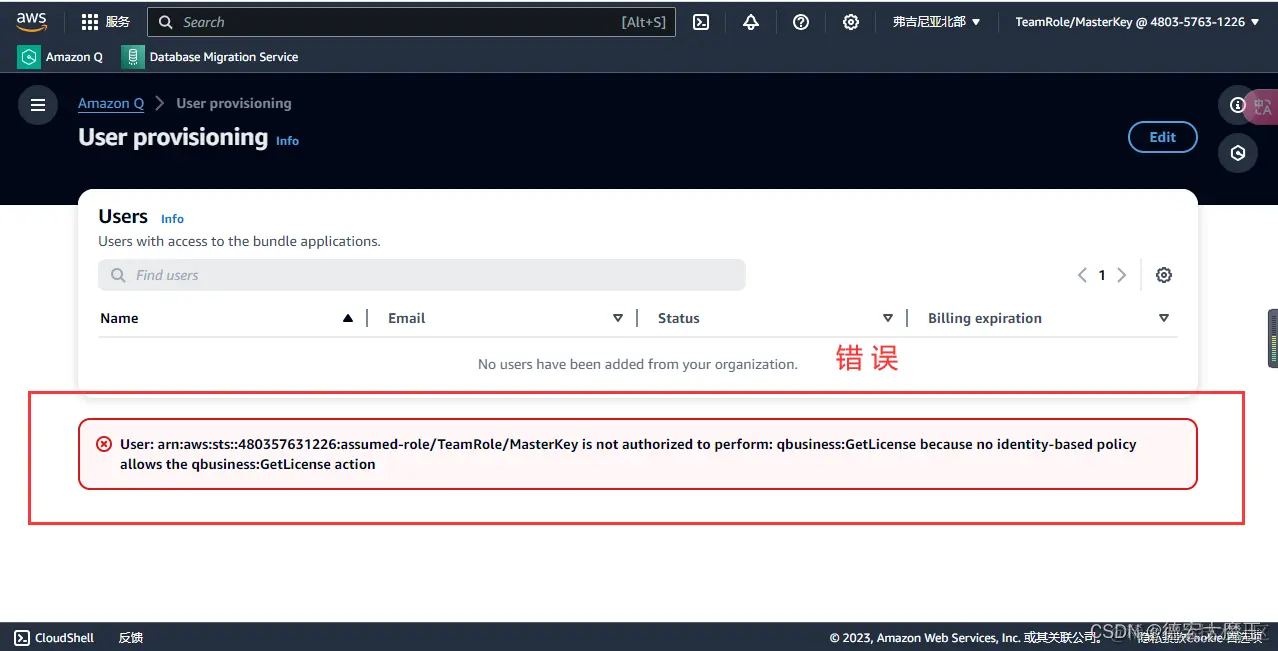The width and height of the screenshot is (1278, 651).
Task: Open CloudShell in footer
Action: point(55,637)
